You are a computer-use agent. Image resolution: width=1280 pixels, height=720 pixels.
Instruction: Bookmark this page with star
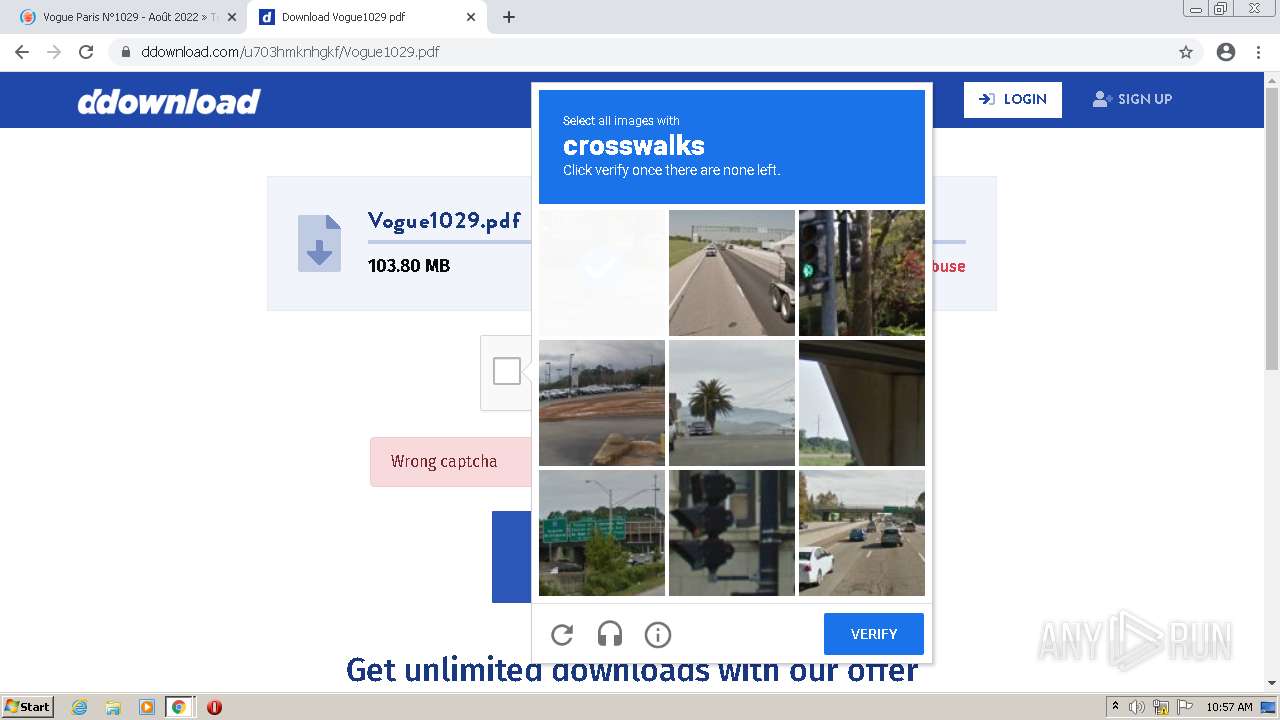click(1186, 52)
